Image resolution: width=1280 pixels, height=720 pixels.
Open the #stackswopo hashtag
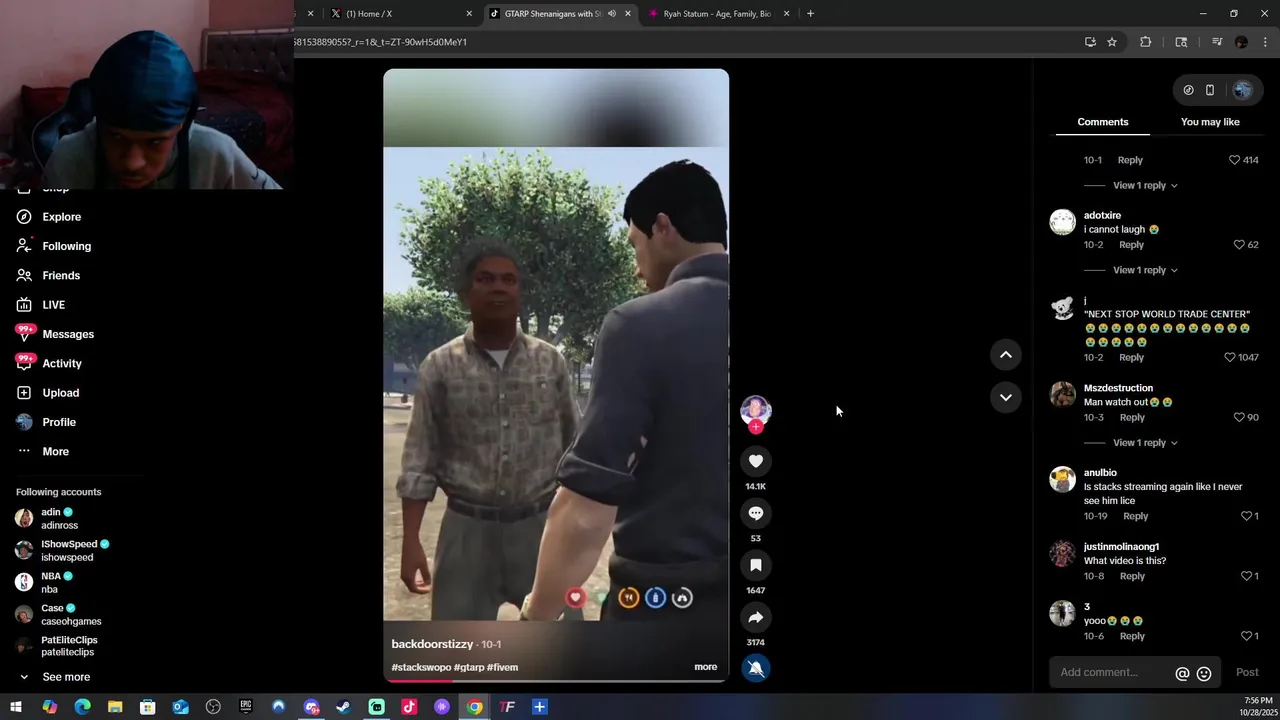(x=421, y=667)
